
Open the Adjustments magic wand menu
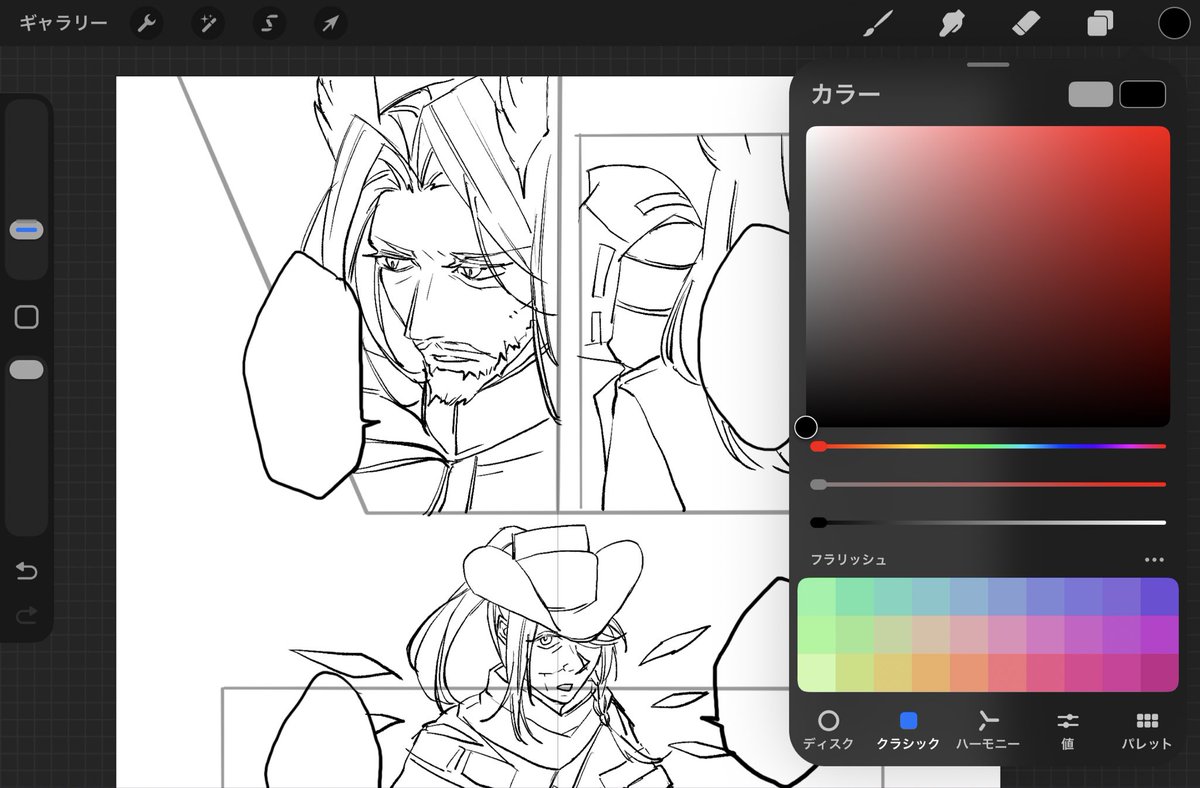(x=208, y=23)
